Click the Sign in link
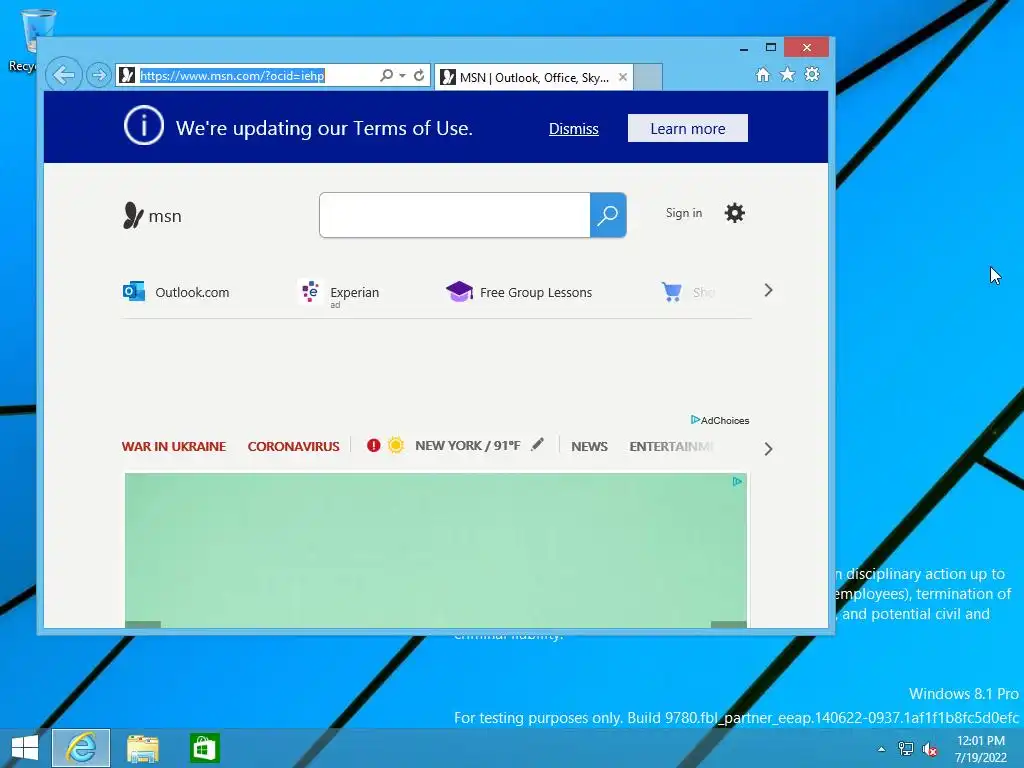Screen dimensions: 1024x768 (684, 213)
